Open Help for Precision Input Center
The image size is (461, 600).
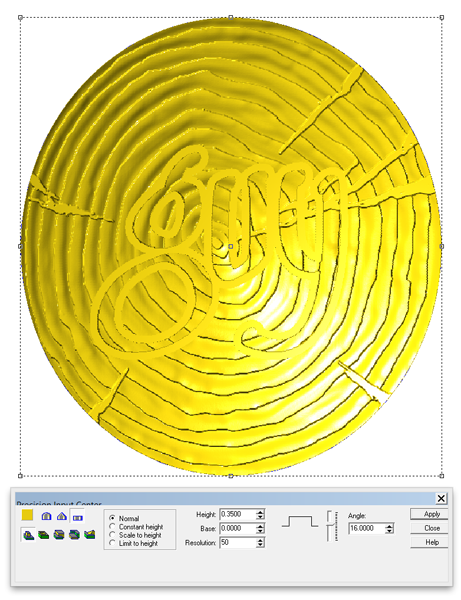click(429, 542)
